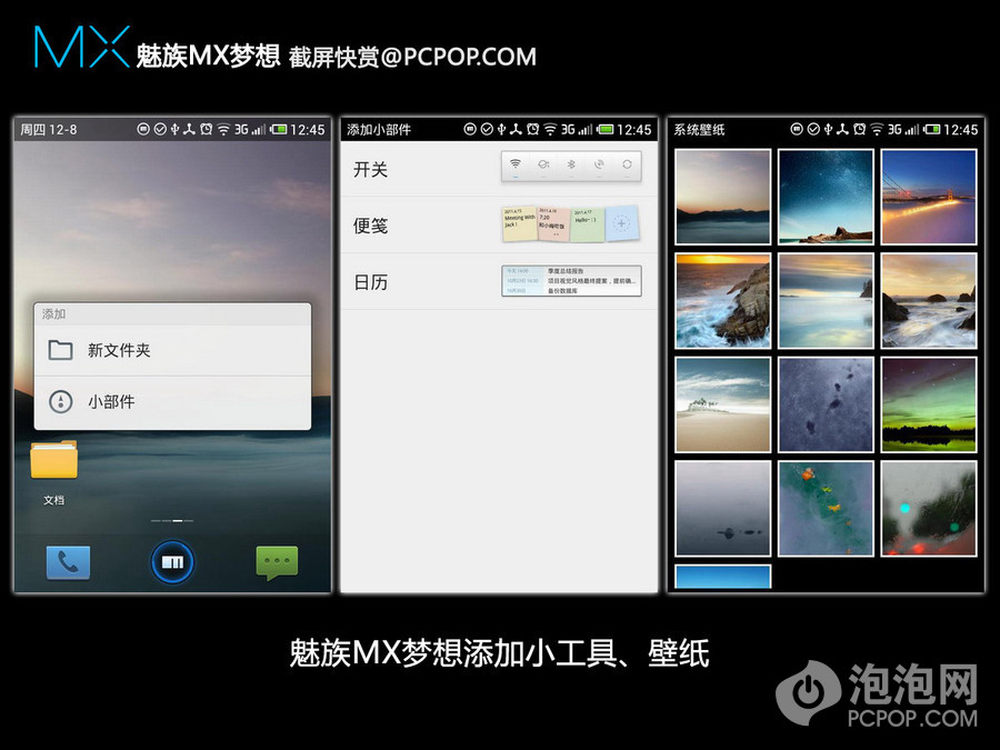Tap the home screen page indicator
This screenshot has height=750, width=1000.
tap(172, 521)
